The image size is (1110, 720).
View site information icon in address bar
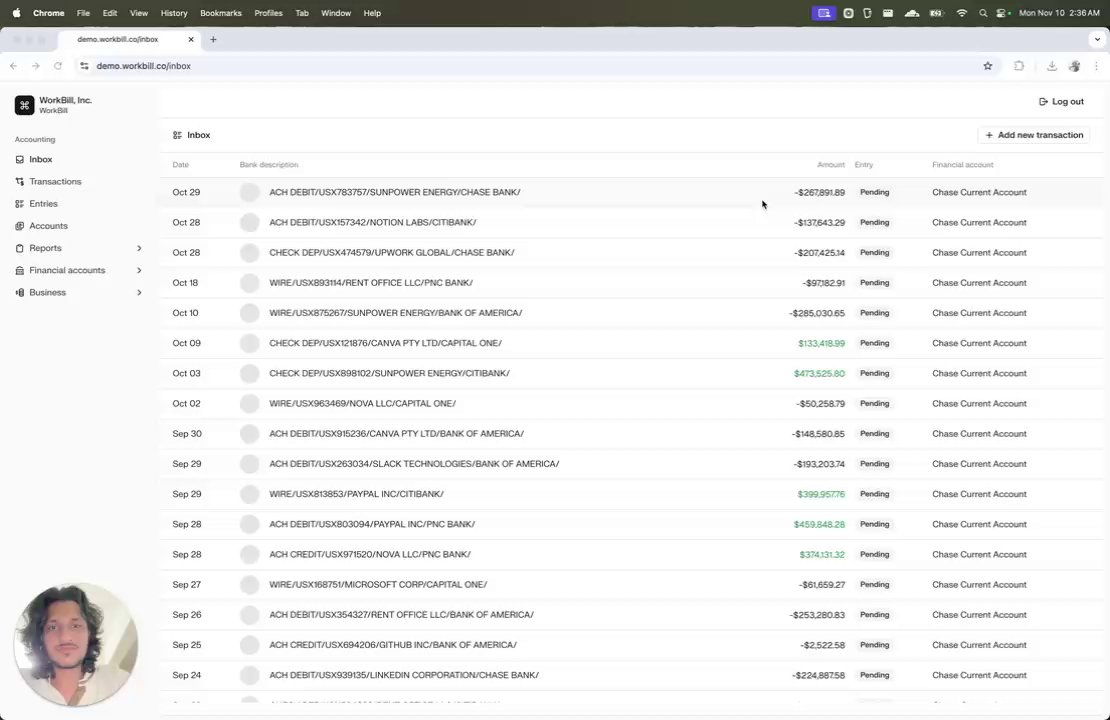click(x=84, y=66)
